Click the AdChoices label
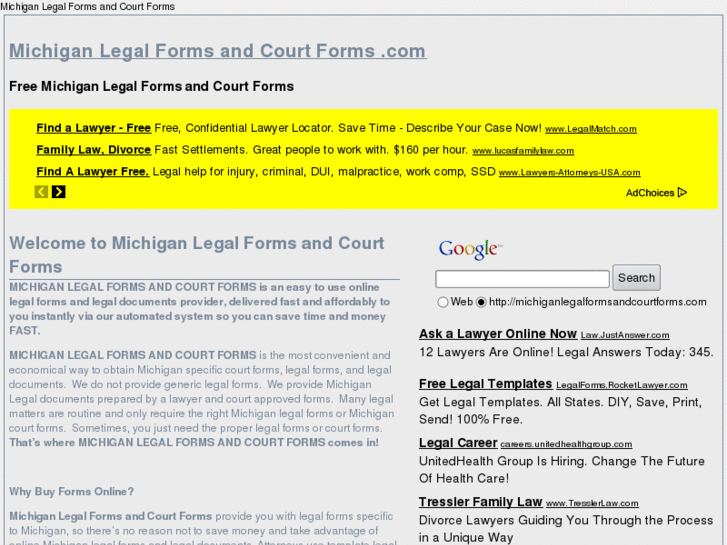The width and height of the screenshot is (727, 545). coord(650,193)
